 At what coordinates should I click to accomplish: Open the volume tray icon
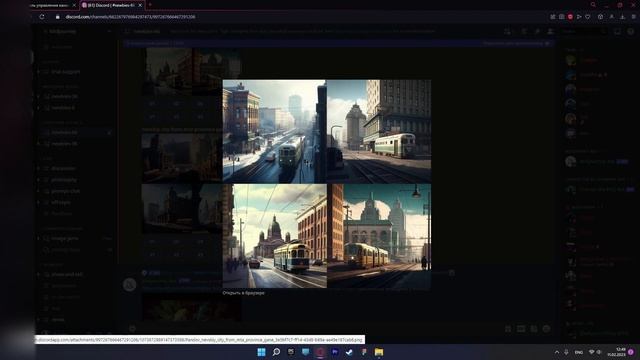(599, 352)
